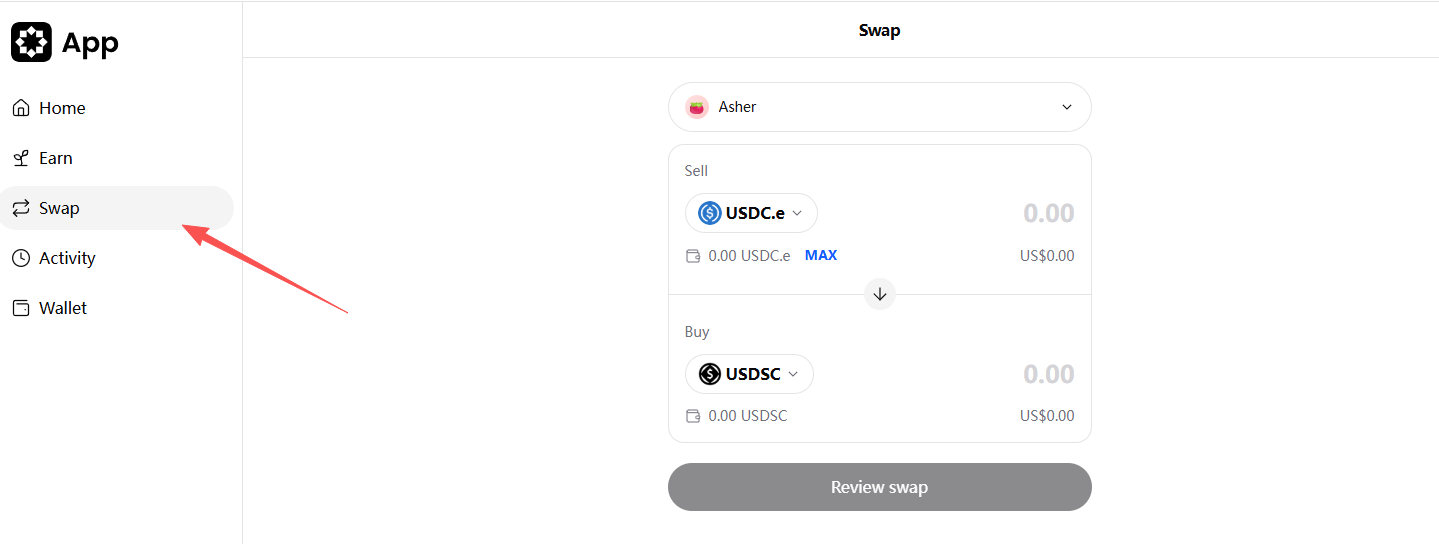This screenshot has width=1439, height=544.
Task: Click the App logo icon
Action: (31, 42)
